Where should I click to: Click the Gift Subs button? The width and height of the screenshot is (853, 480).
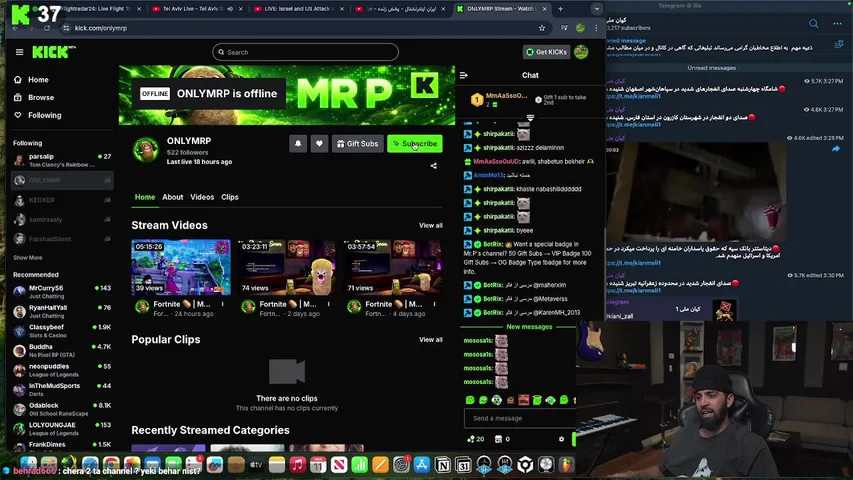(357, 144)
